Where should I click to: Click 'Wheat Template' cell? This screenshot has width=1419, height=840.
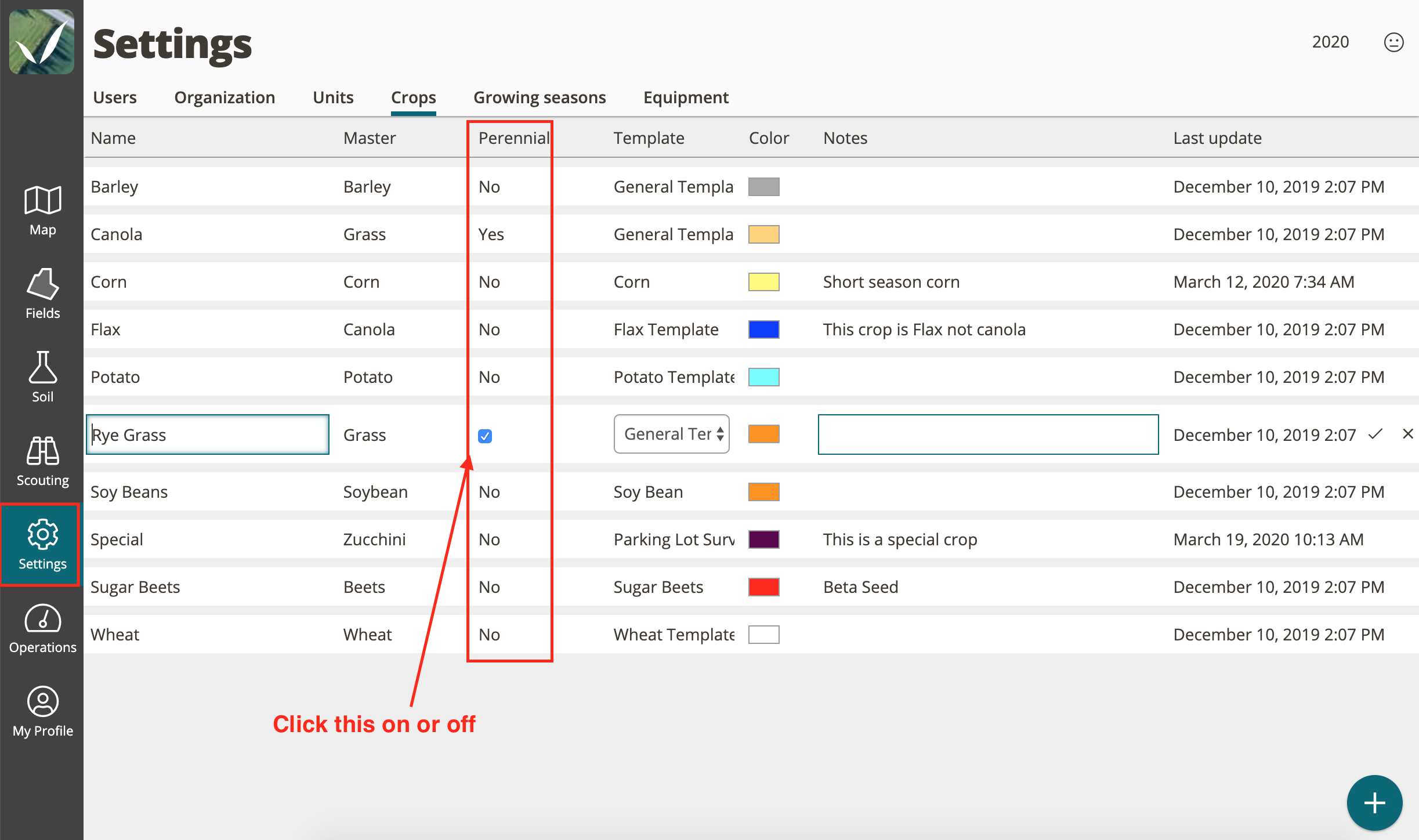click(x=674, y=635)
